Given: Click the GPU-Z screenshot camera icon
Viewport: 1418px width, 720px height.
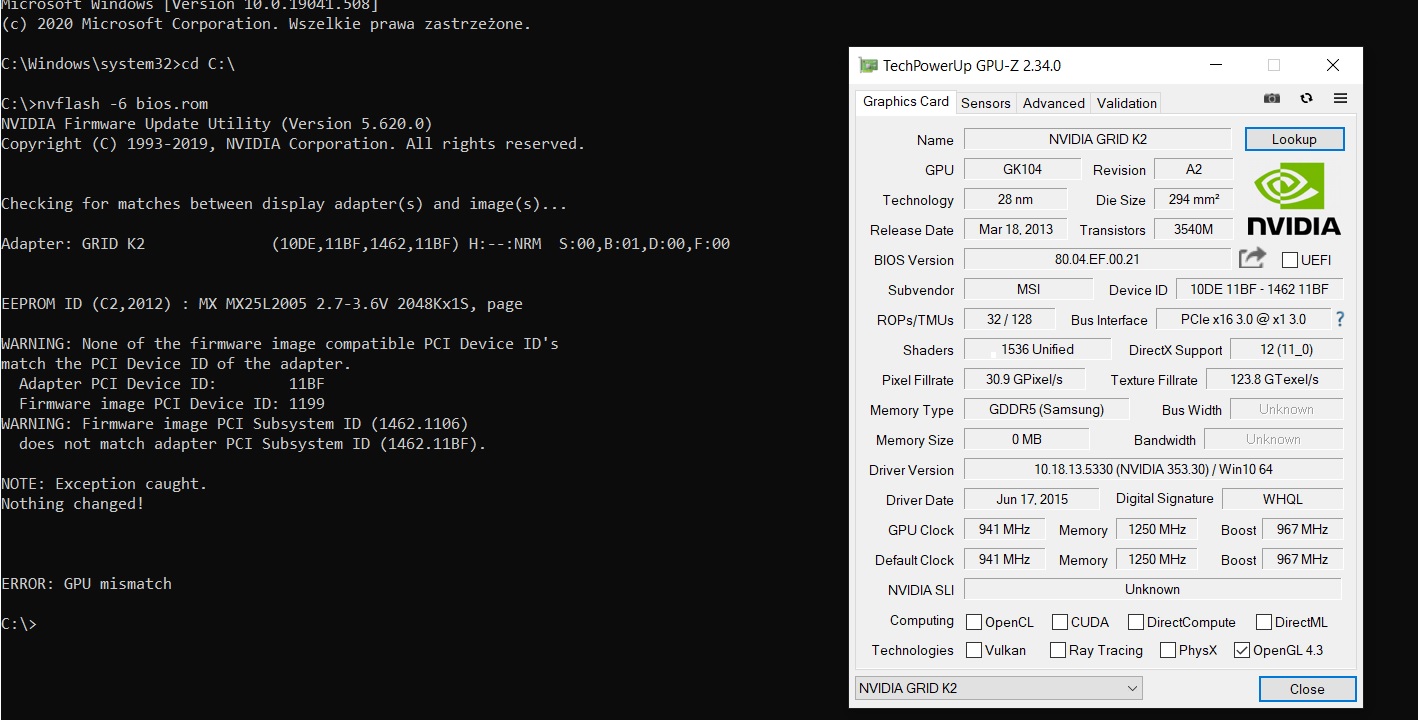Looking at the screenshot, I should point(1272,99).
